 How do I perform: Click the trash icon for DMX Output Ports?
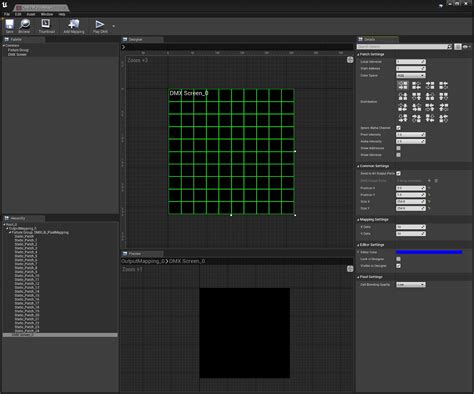(436, 181)
